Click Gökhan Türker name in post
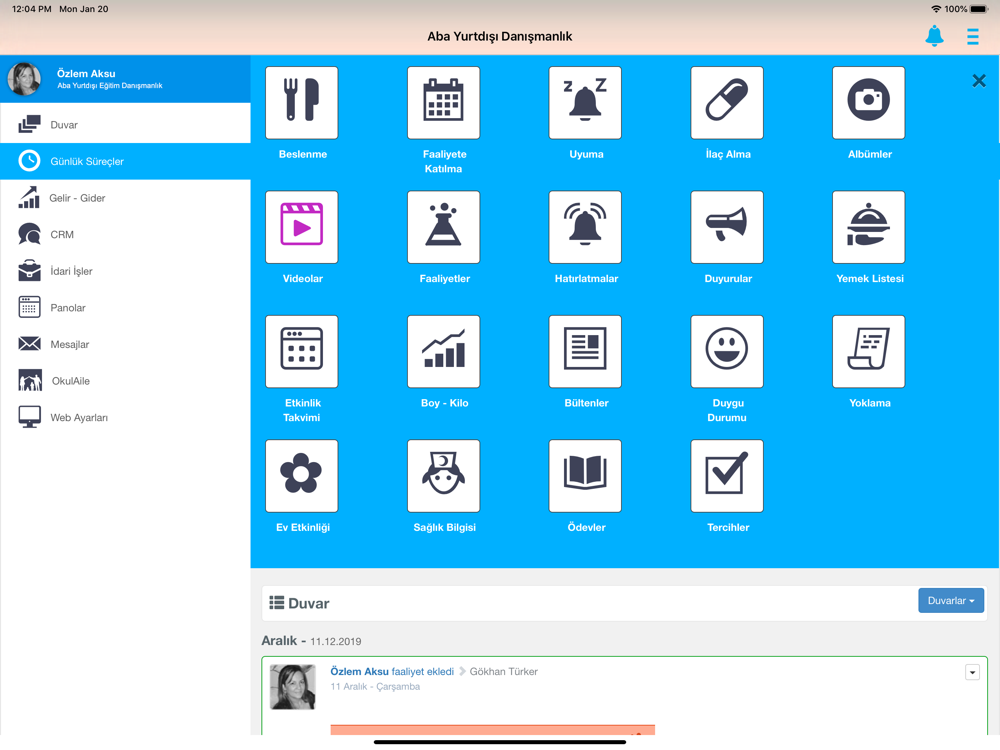This screenshot has width=1000, height=750. (503, 672)
